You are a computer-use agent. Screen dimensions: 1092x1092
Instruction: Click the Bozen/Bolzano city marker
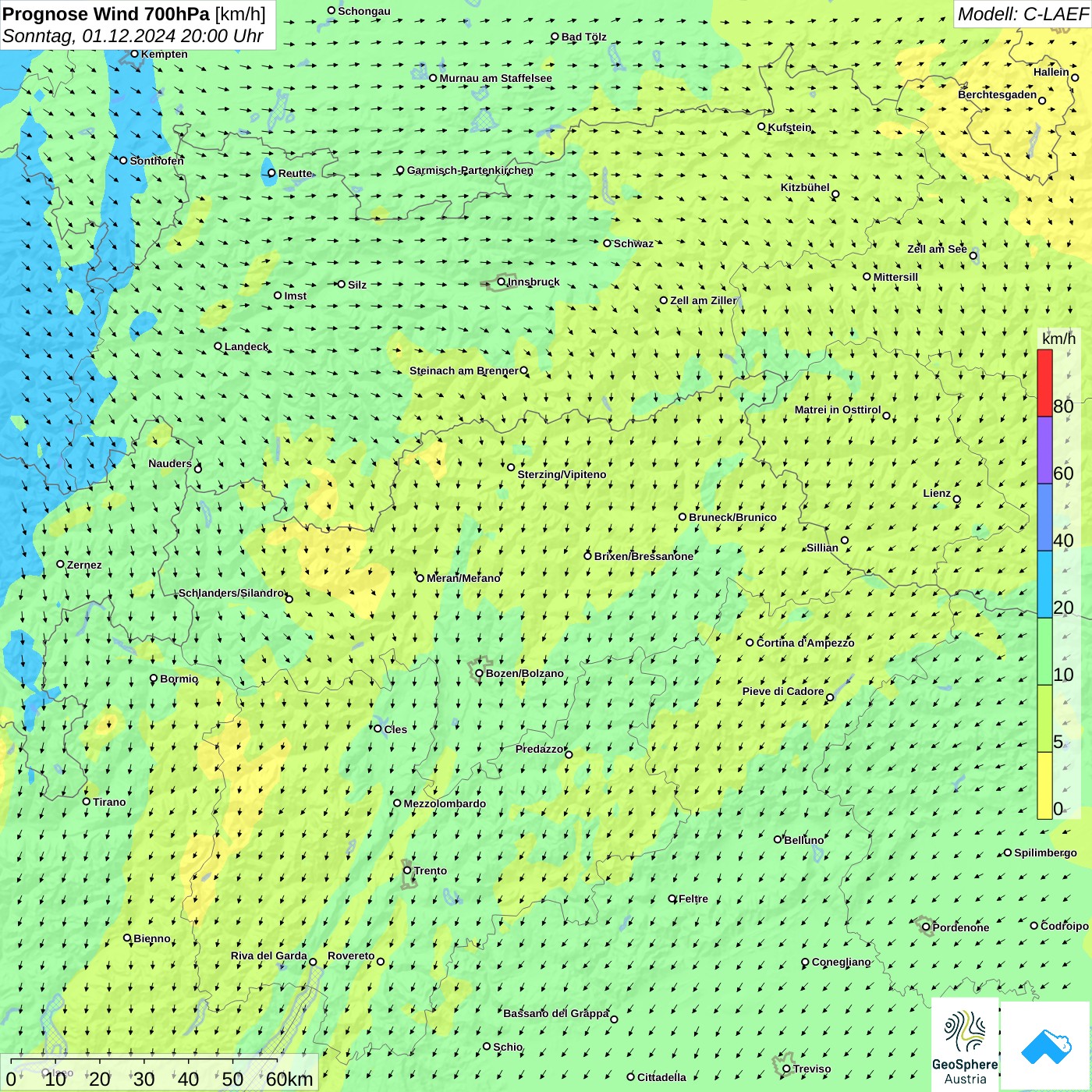pyautogui.click(x=479, y=673)
